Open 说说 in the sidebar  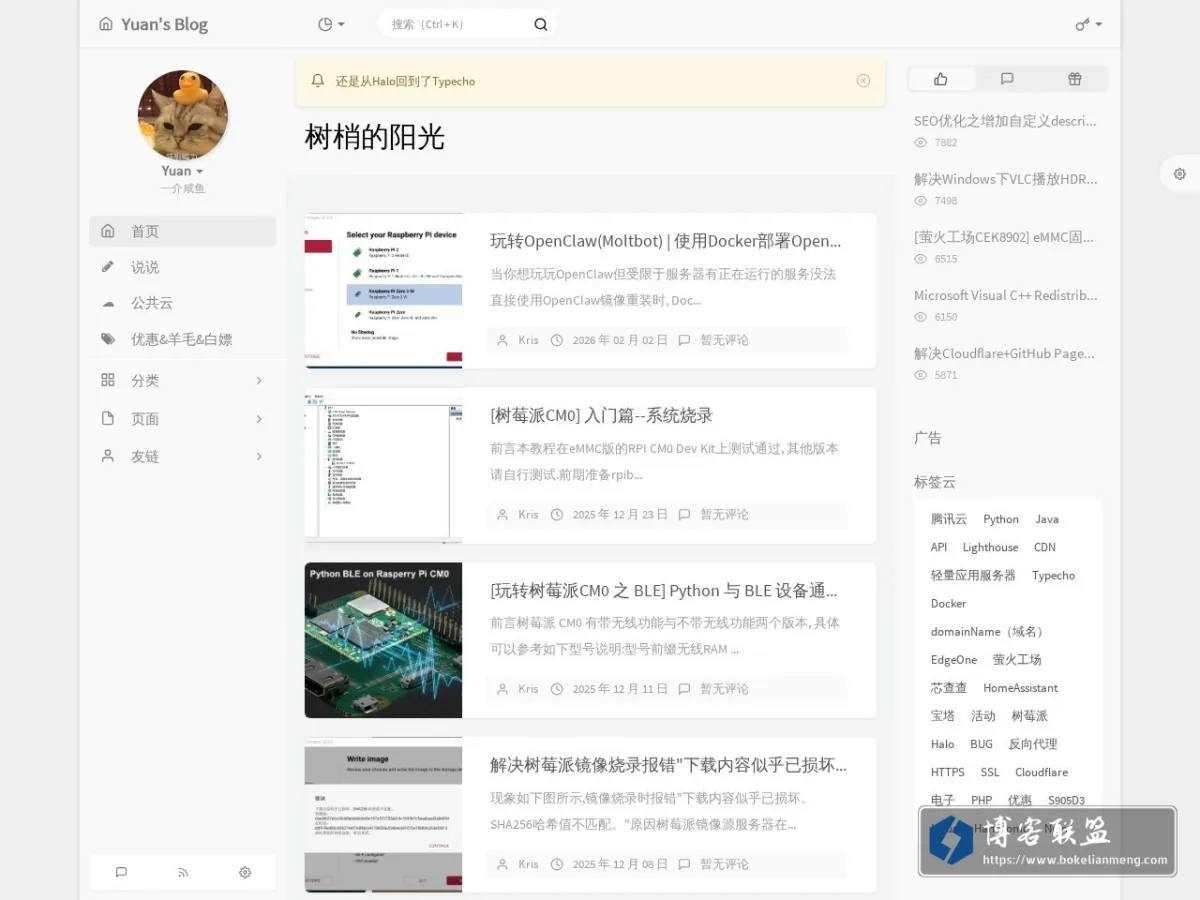(145, 267)
